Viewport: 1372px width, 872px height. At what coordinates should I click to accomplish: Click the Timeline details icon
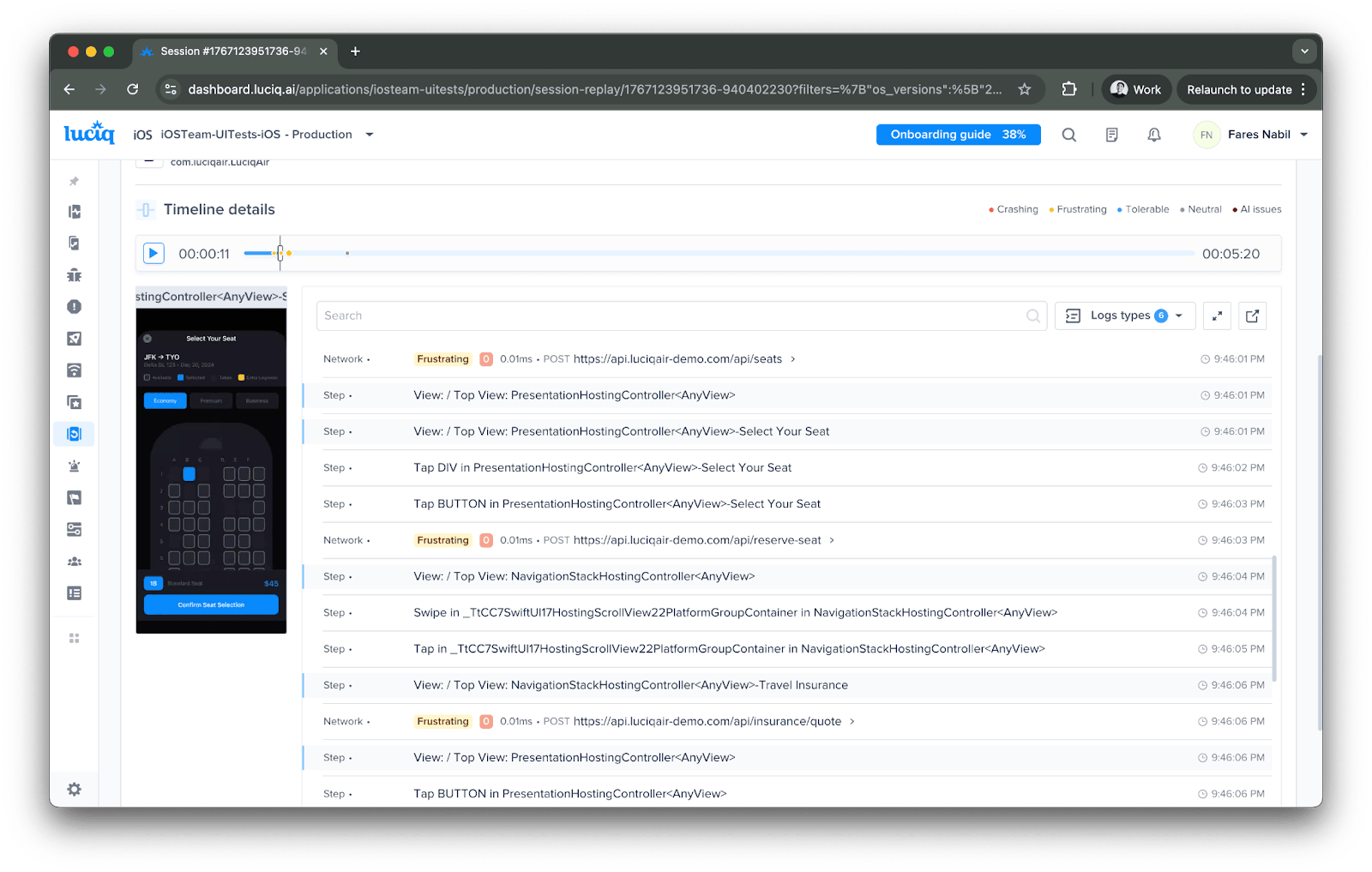146,210
